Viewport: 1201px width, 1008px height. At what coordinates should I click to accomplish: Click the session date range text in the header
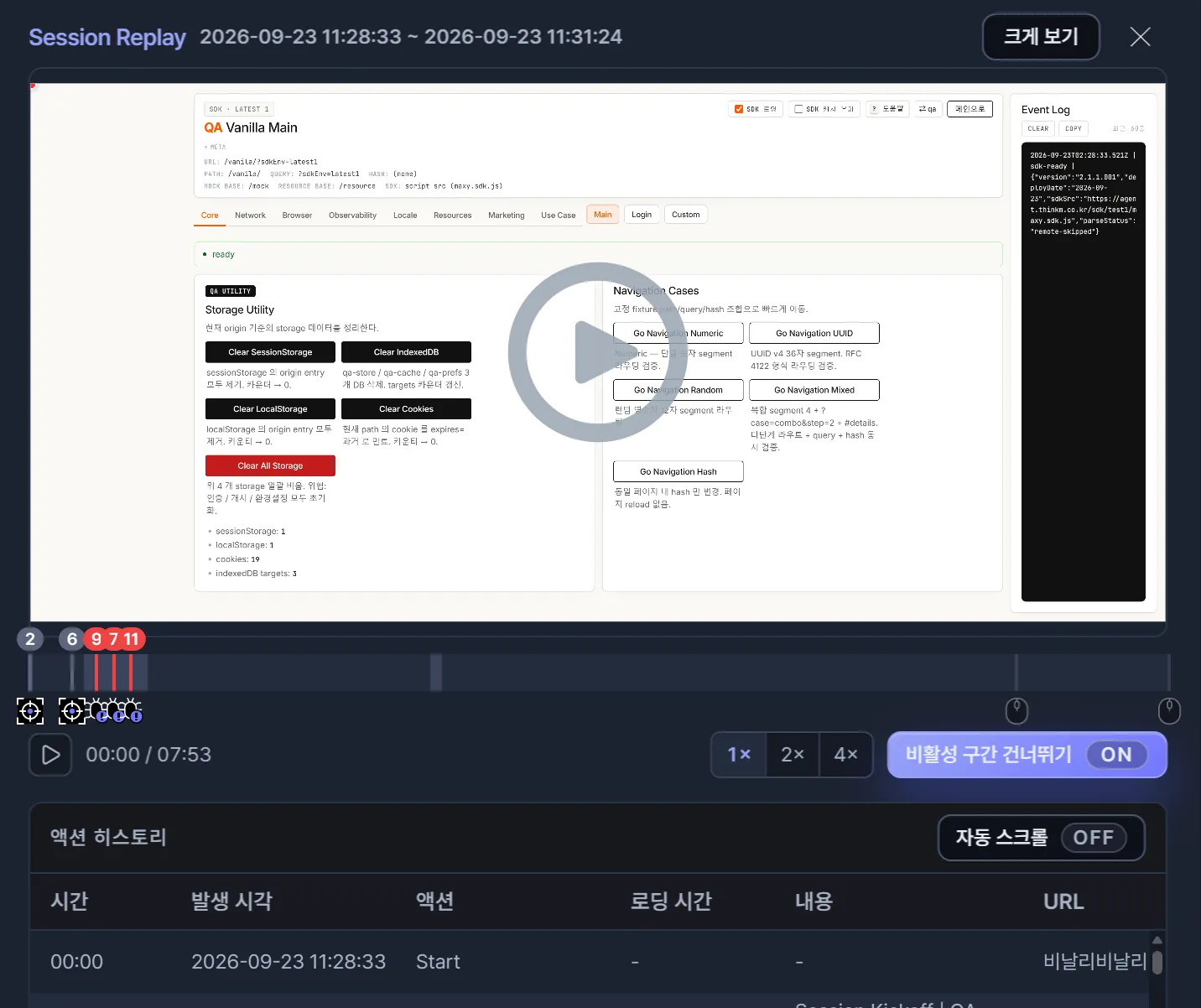tap(411, 37)
